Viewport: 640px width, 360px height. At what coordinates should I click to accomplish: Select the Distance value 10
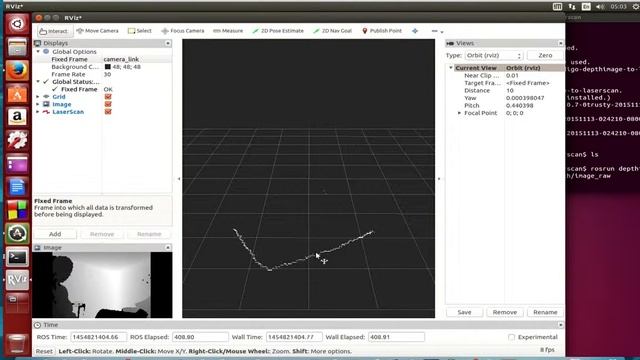click(x=510, y=90)
